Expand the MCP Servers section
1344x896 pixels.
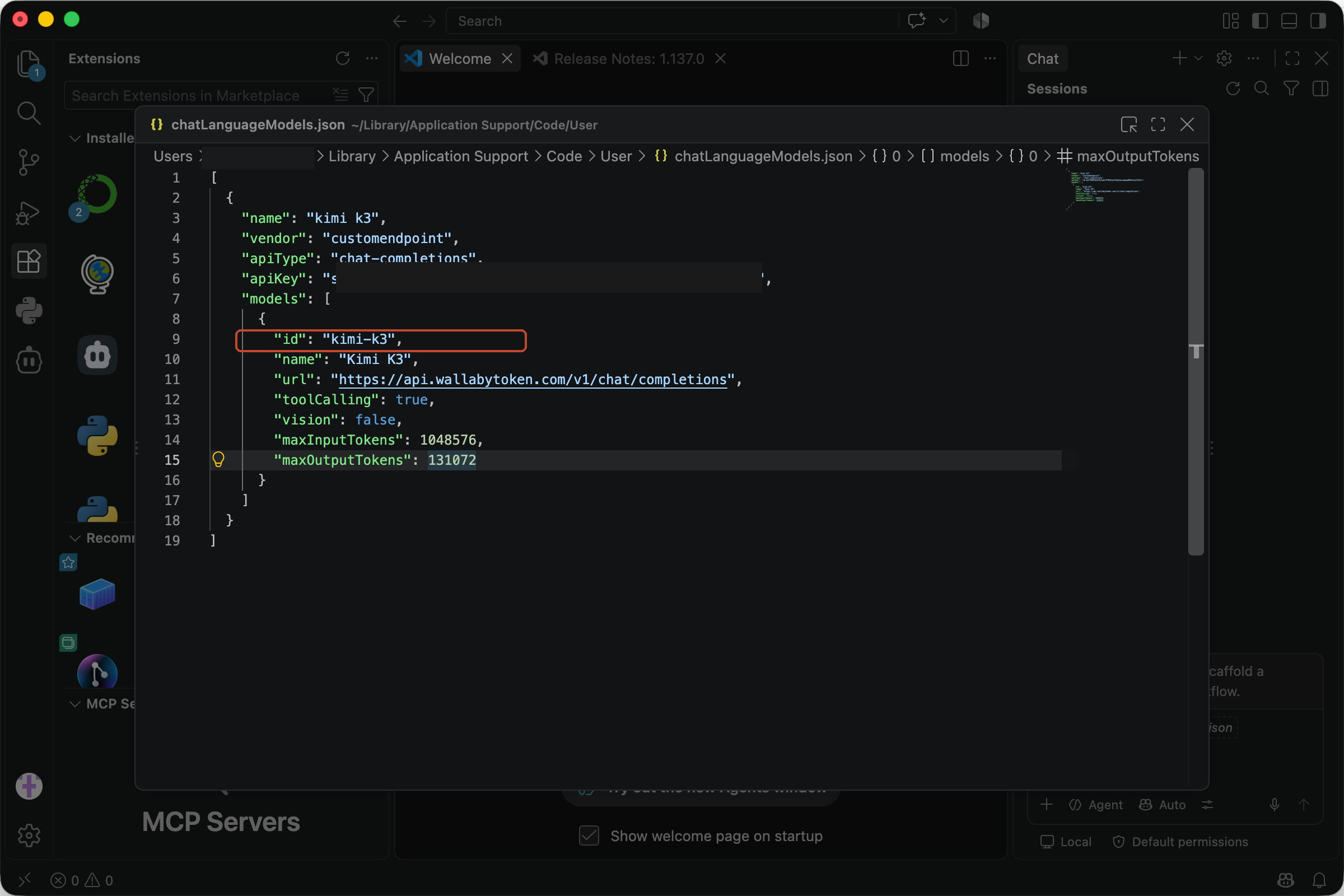coord(74,704)
